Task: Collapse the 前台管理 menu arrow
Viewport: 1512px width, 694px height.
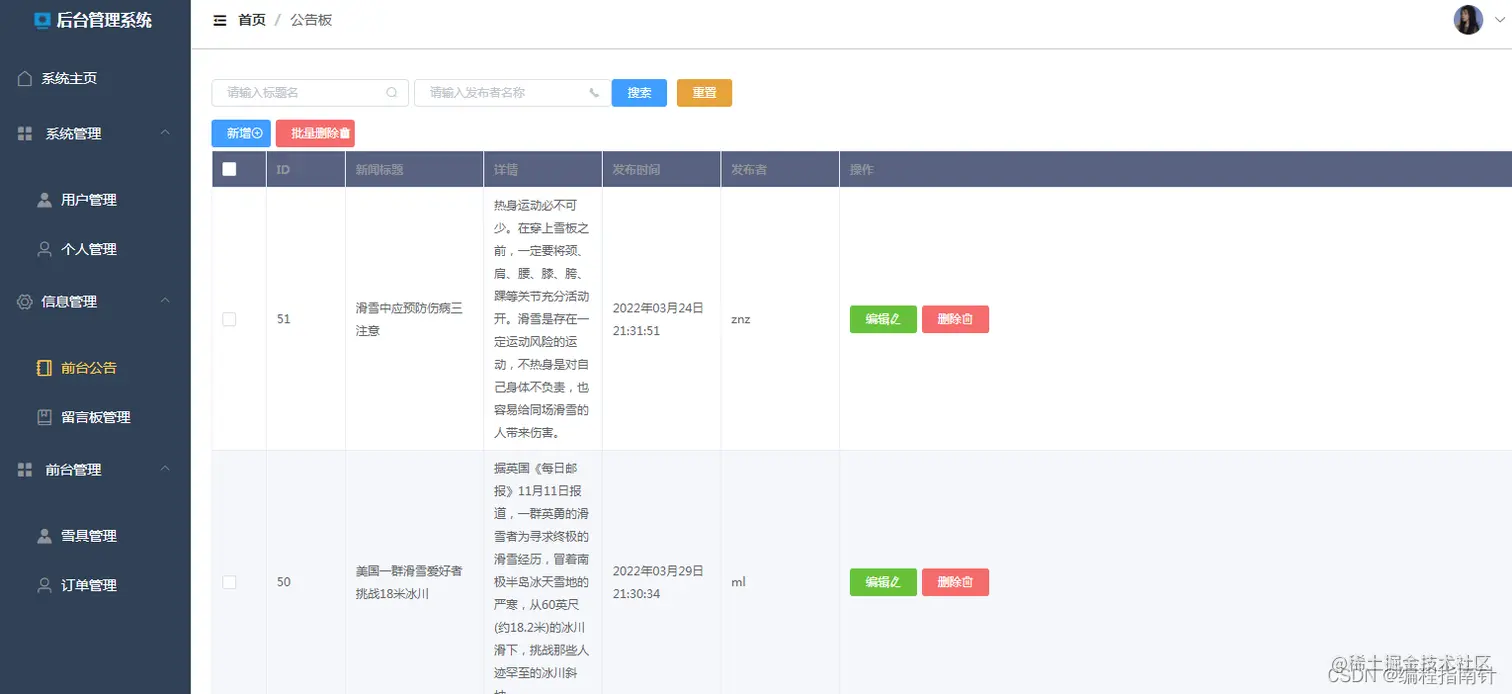Action: pos(166,469)
